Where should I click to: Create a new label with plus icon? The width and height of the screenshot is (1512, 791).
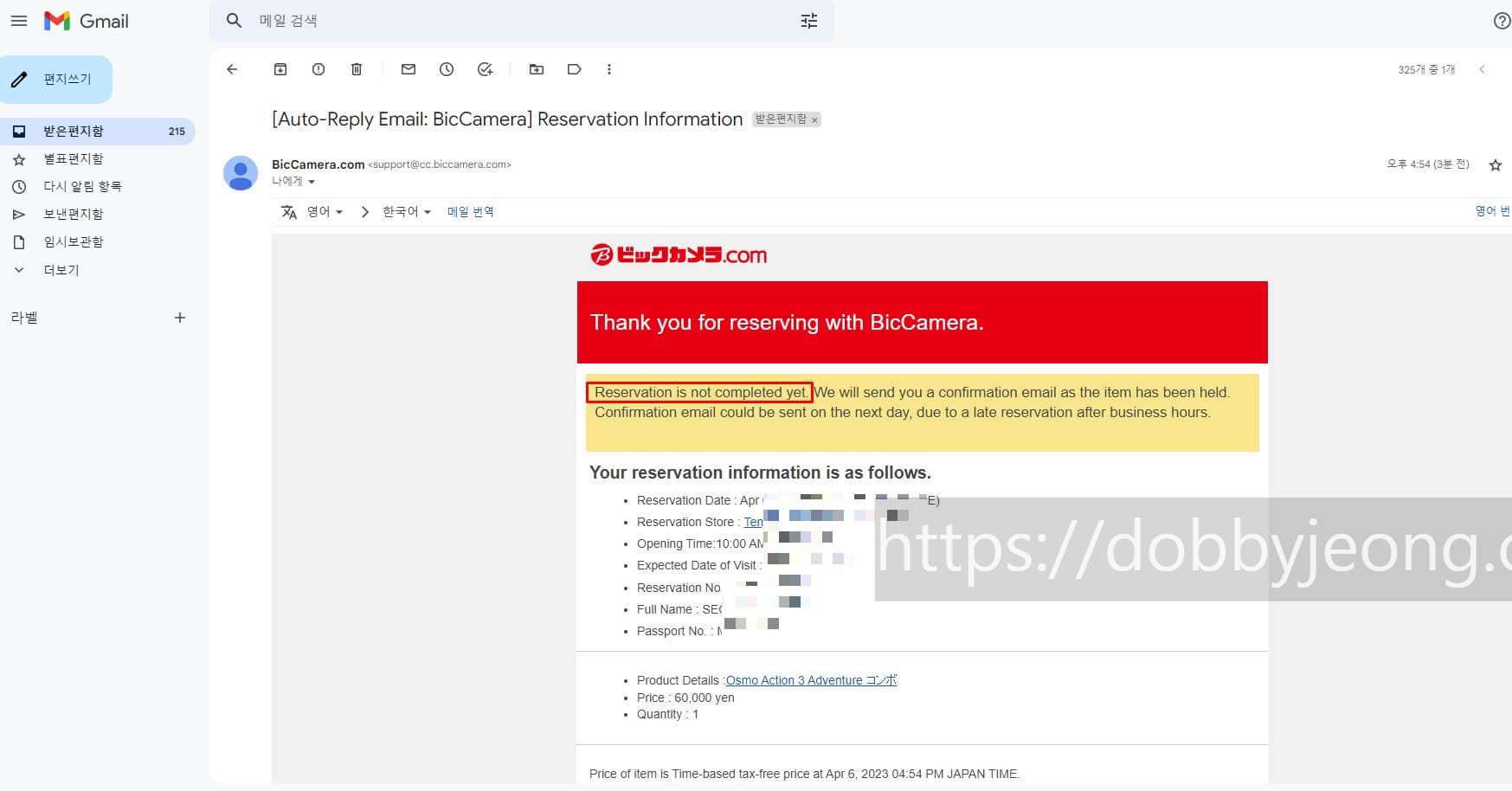click(180, 318)
